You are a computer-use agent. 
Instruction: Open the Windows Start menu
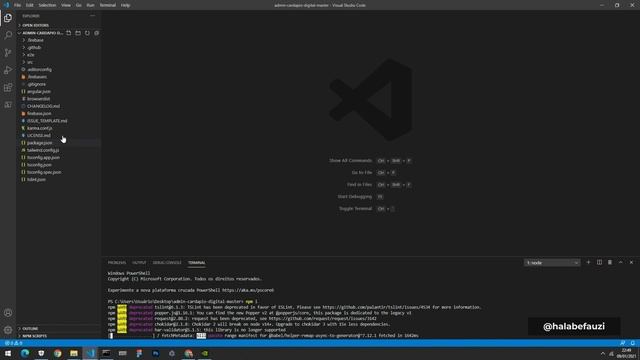[8, 353]
